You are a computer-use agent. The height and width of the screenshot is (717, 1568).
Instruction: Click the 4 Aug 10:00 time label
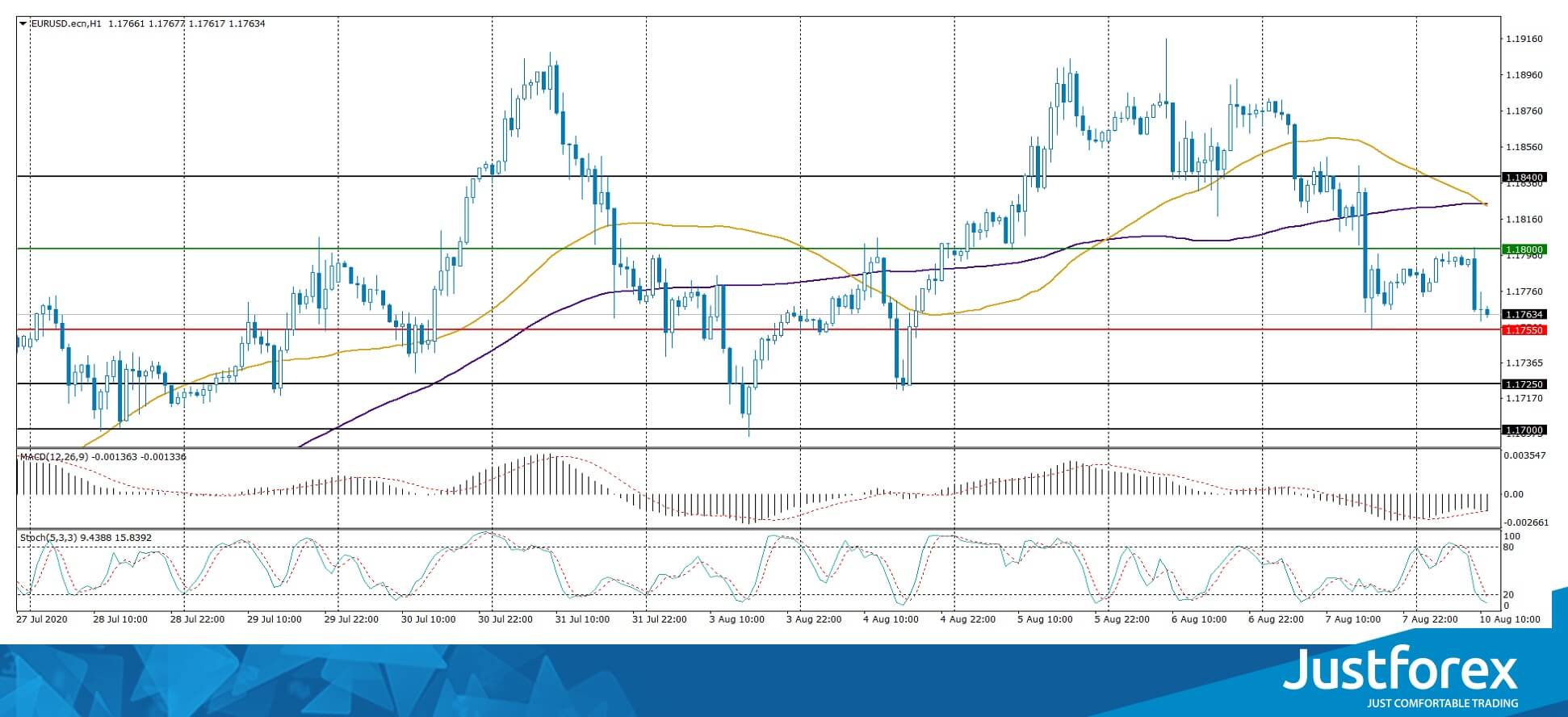coord(891,620)
